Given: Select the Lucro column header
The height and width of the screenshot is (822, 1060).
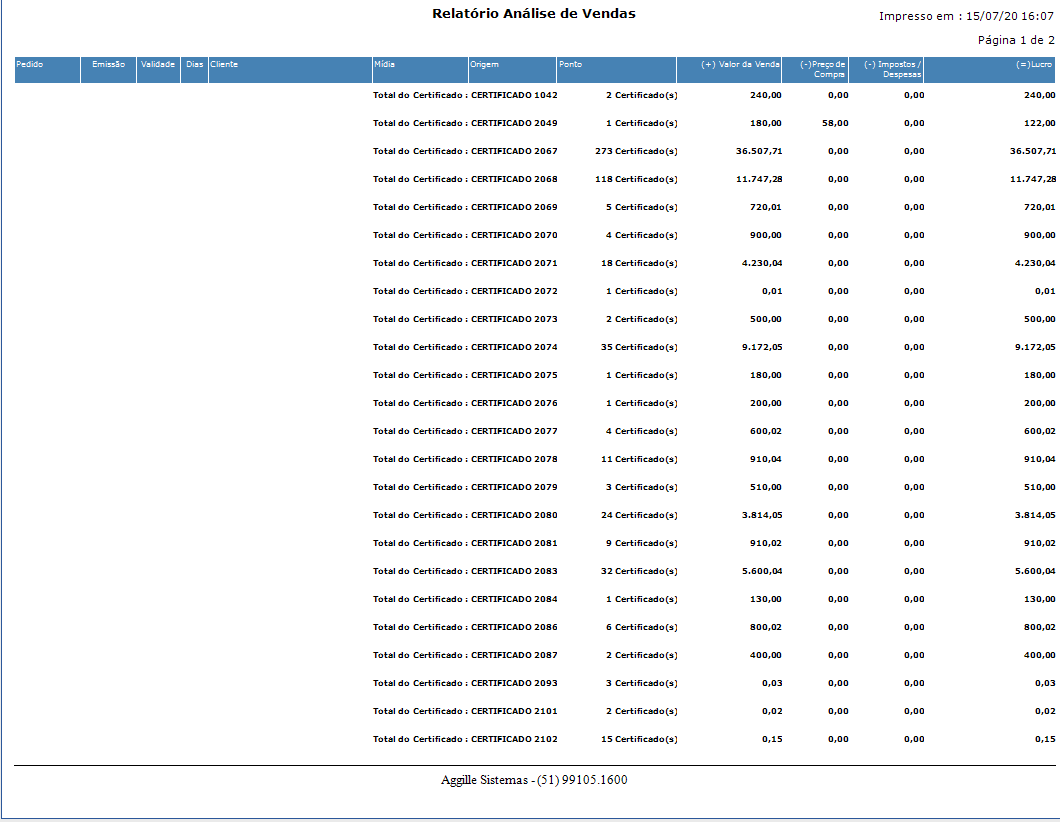Looking at the screenshot, I should (1035, 65).
